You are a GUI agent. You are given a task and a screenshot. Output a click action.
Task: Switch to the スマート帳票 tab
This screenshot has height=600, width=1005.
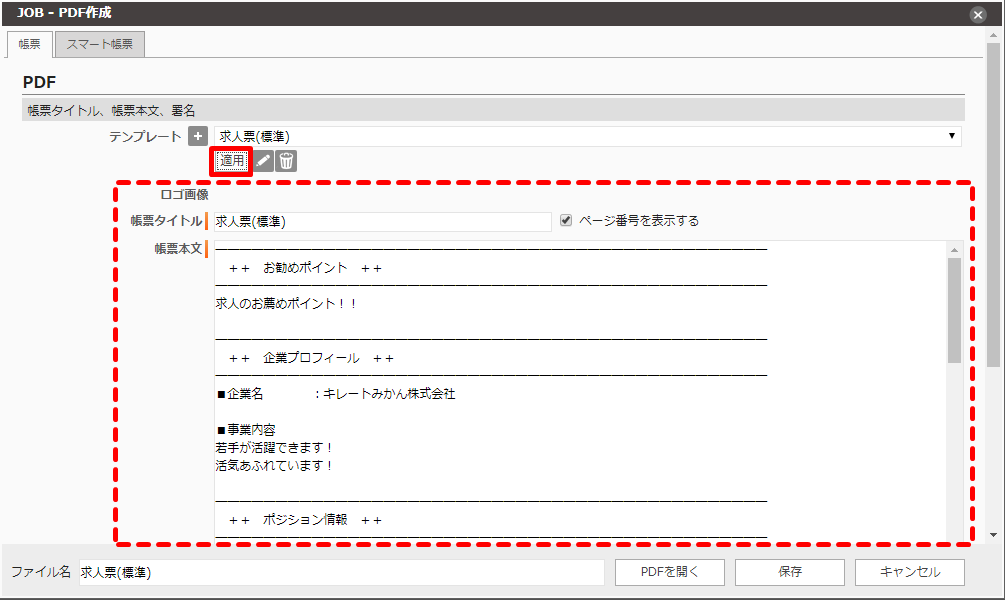(x=99, y=44)
